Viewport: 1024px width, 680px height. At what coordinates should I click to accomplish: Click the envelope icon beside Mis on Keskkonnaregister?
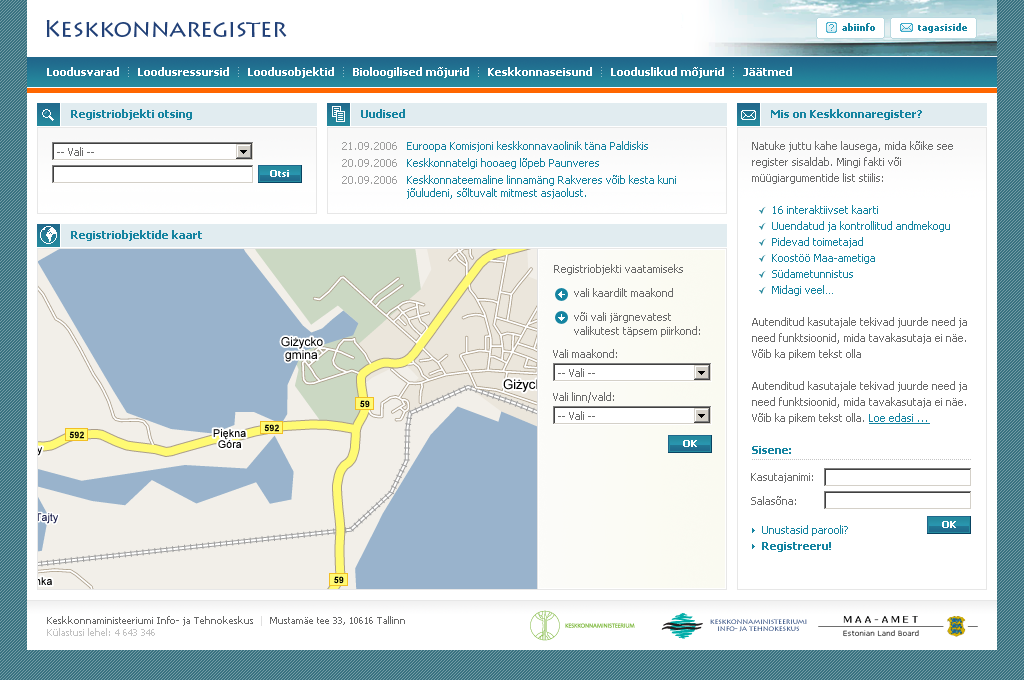pos(748,114)
